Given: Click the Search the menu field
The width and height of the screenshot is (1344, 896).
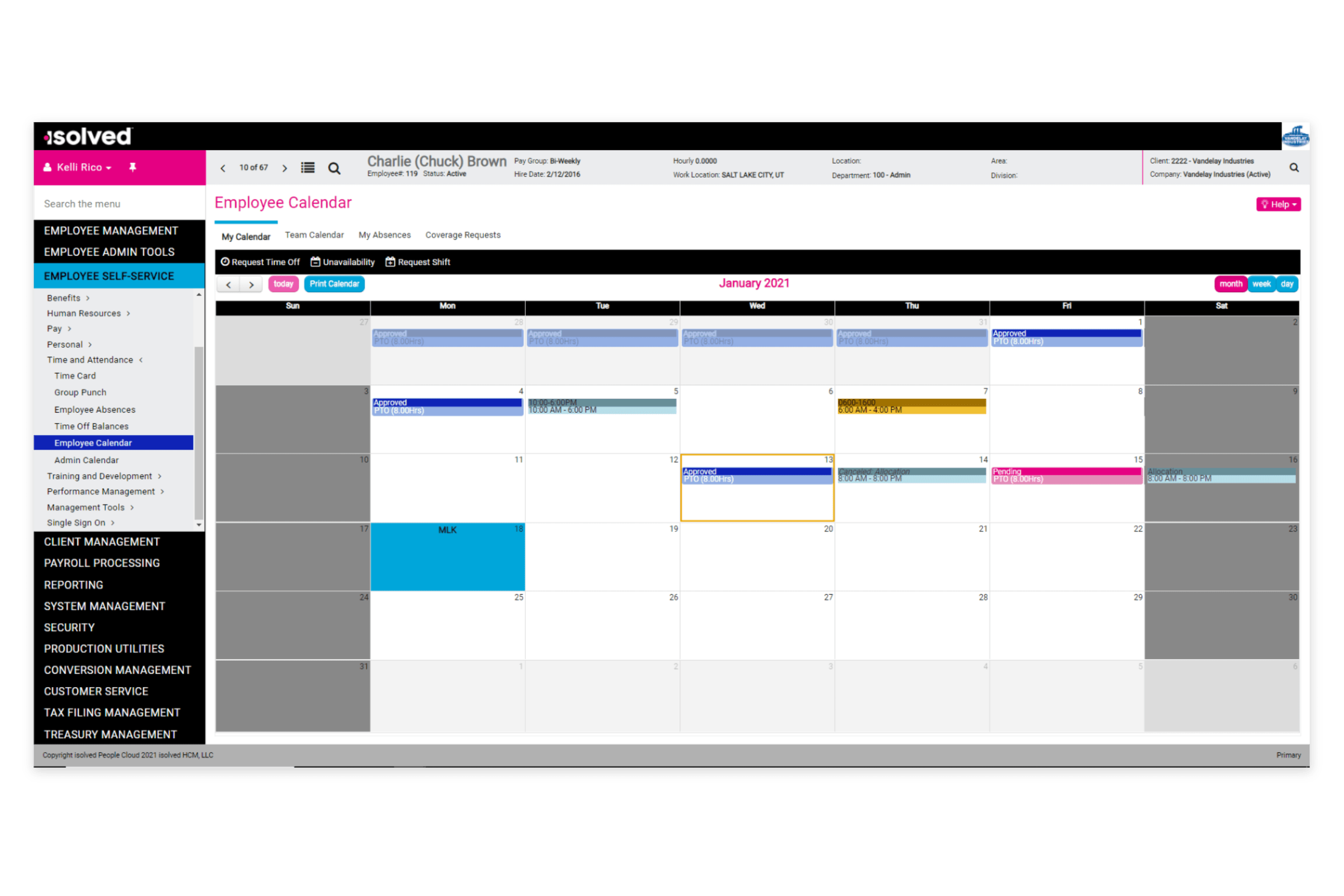Looking at the screenshot, I should (x=119, y=203).
